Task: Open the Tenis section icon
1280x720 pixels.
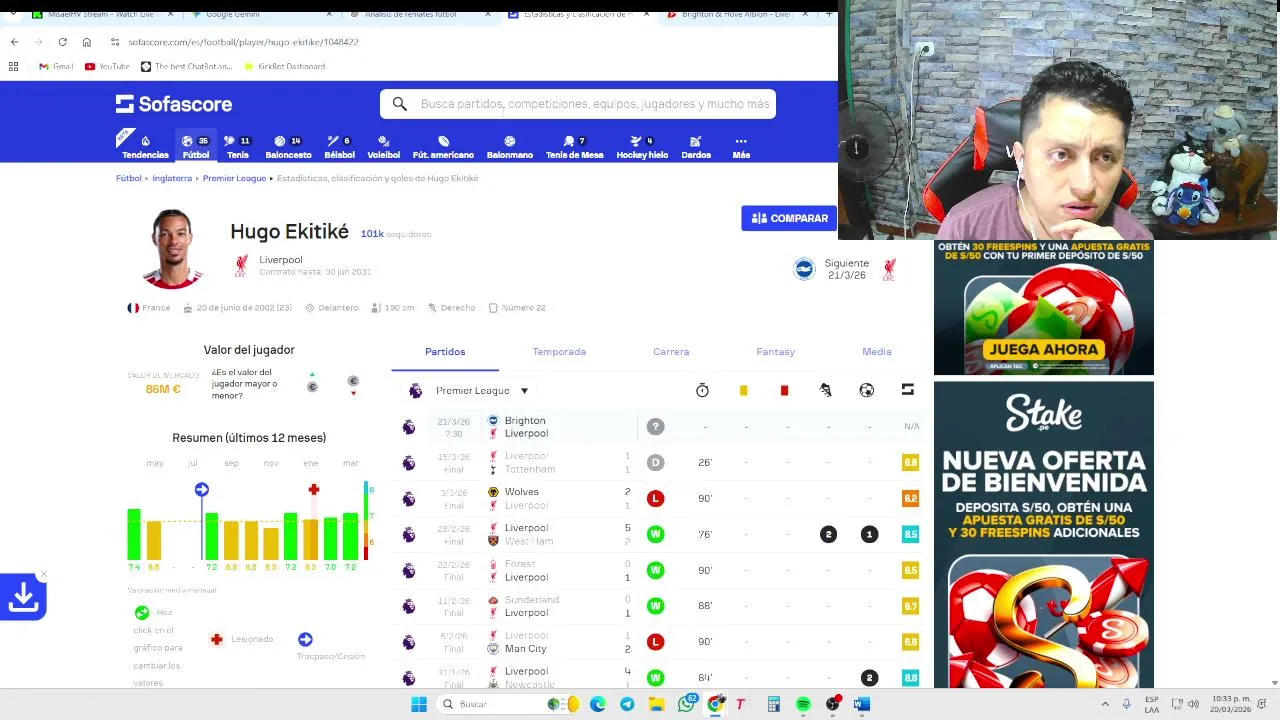Action: [237, 146]
